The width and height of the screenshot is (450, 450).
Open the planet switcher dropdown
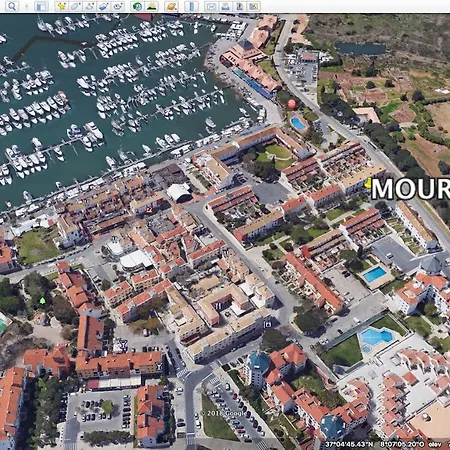(171, 6)
